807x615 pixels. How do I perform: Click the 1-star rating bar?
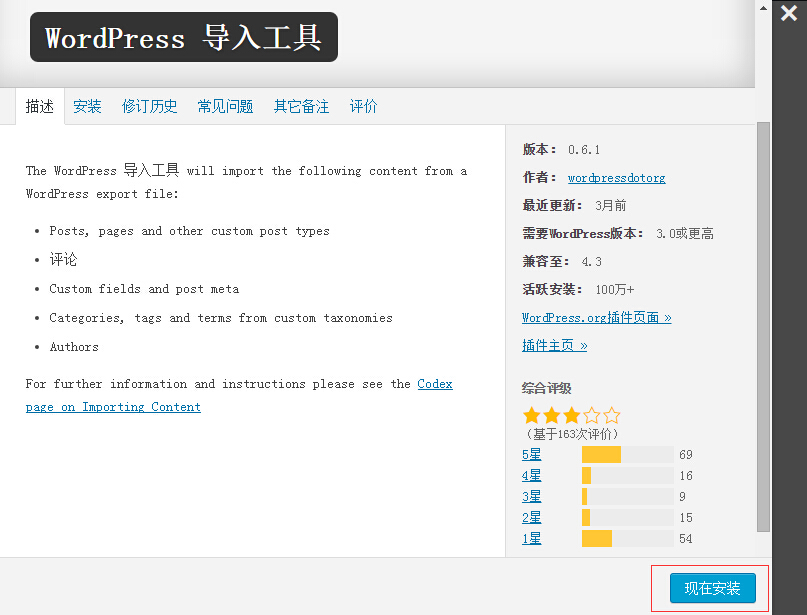point(627,539)
